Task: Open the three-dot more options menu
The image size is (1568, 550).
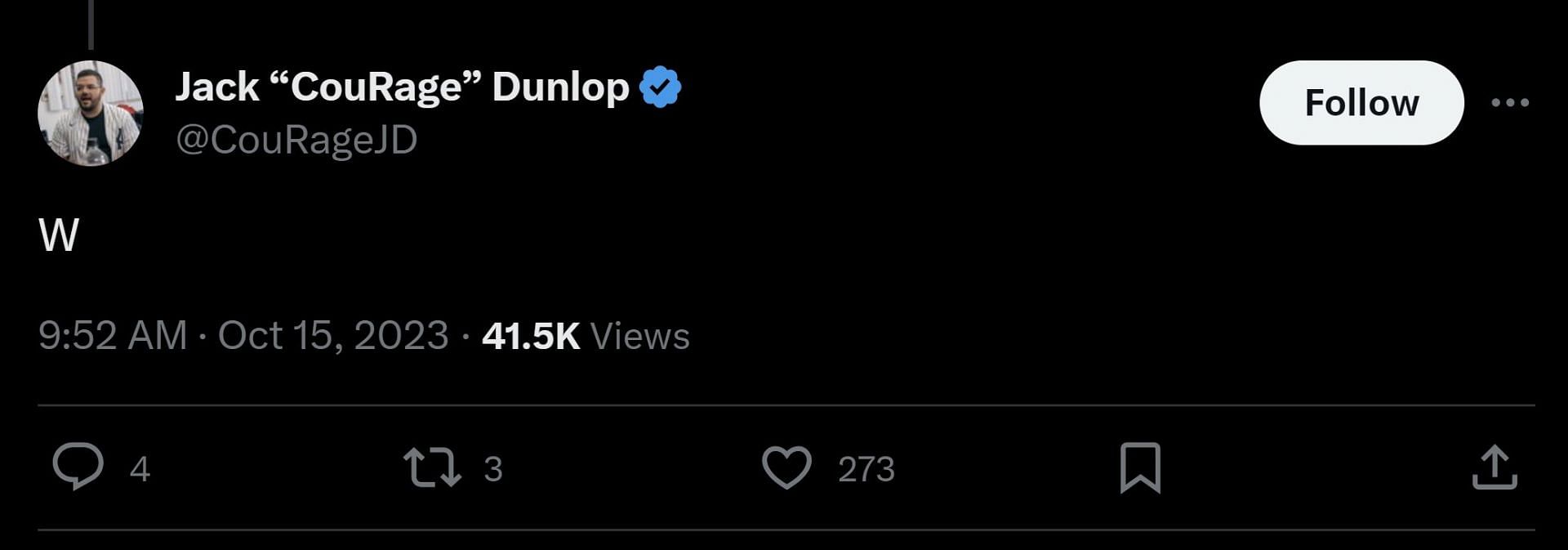Action: (1510, 102)
